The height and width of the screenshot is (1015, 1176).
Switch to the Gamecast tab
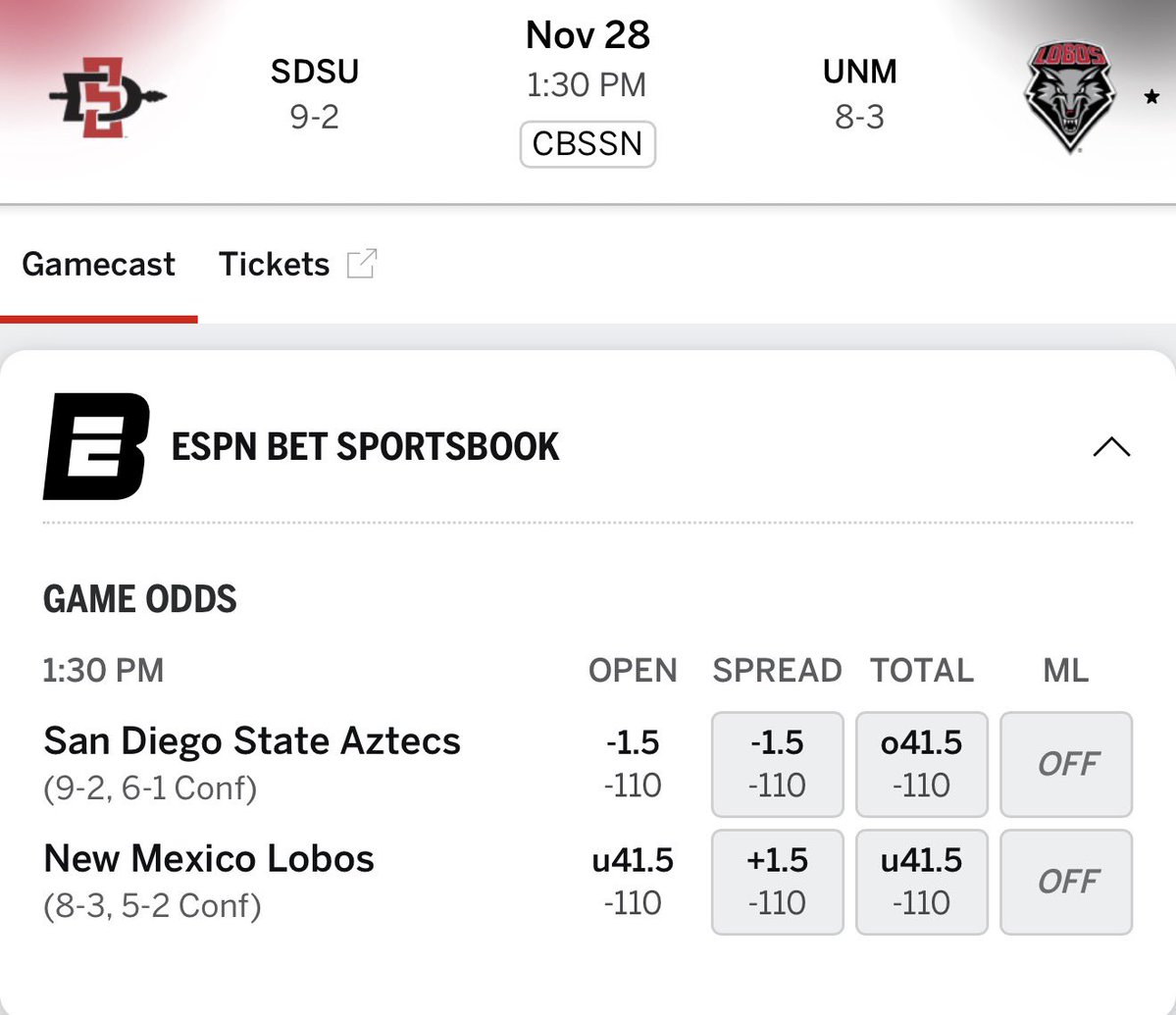coord(98,264)
